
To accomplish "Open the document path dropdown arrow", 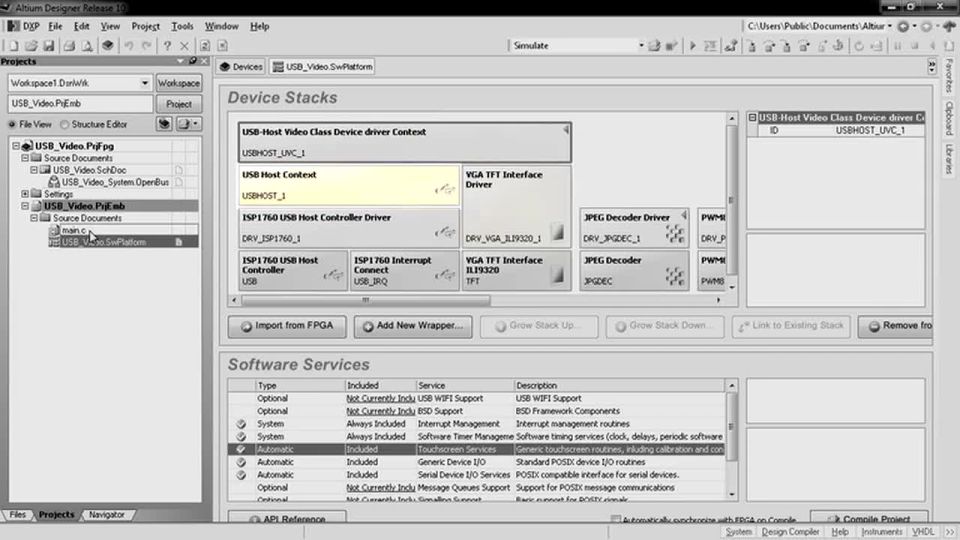I will pos(890,26).
